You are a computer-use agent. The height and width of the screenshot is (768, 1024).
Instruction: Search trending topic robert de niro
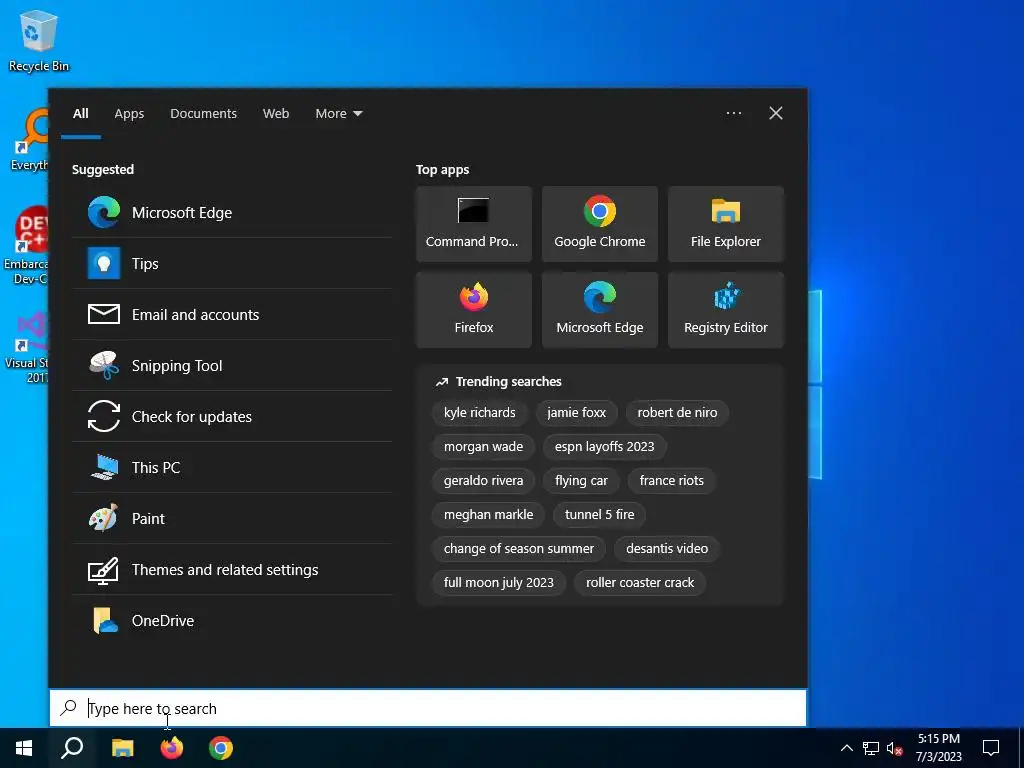tap(677, 412)
